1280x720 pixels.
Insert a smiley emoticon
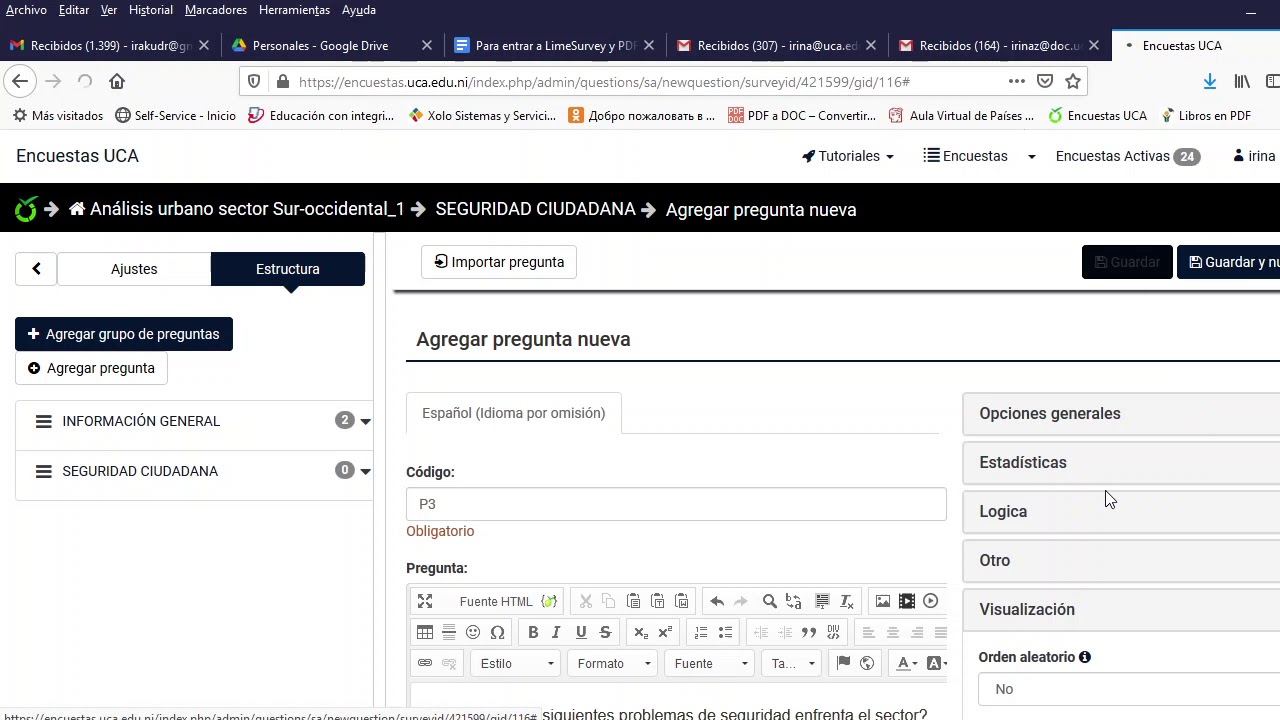click(473, 632)
